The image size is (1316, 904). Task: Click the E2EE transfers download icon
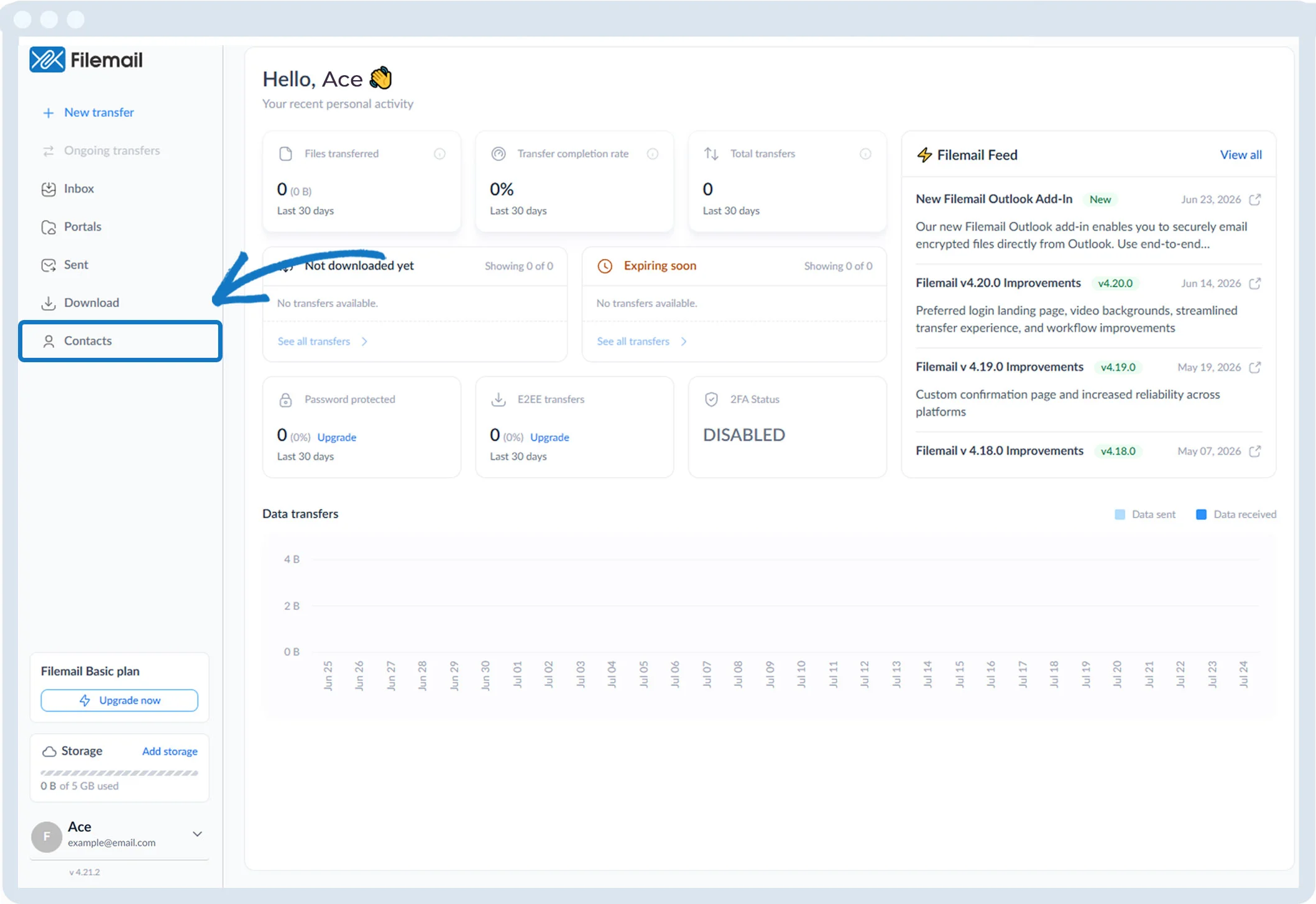click(x=499, y=399)
